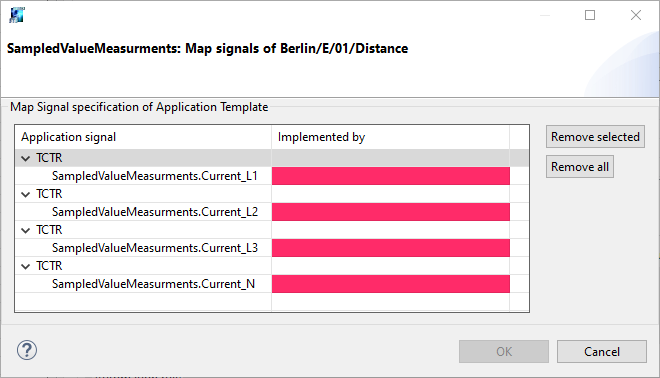Cancel the signal mapping dialog
Screen dimensions: 660x378
[x=601, y=351]
